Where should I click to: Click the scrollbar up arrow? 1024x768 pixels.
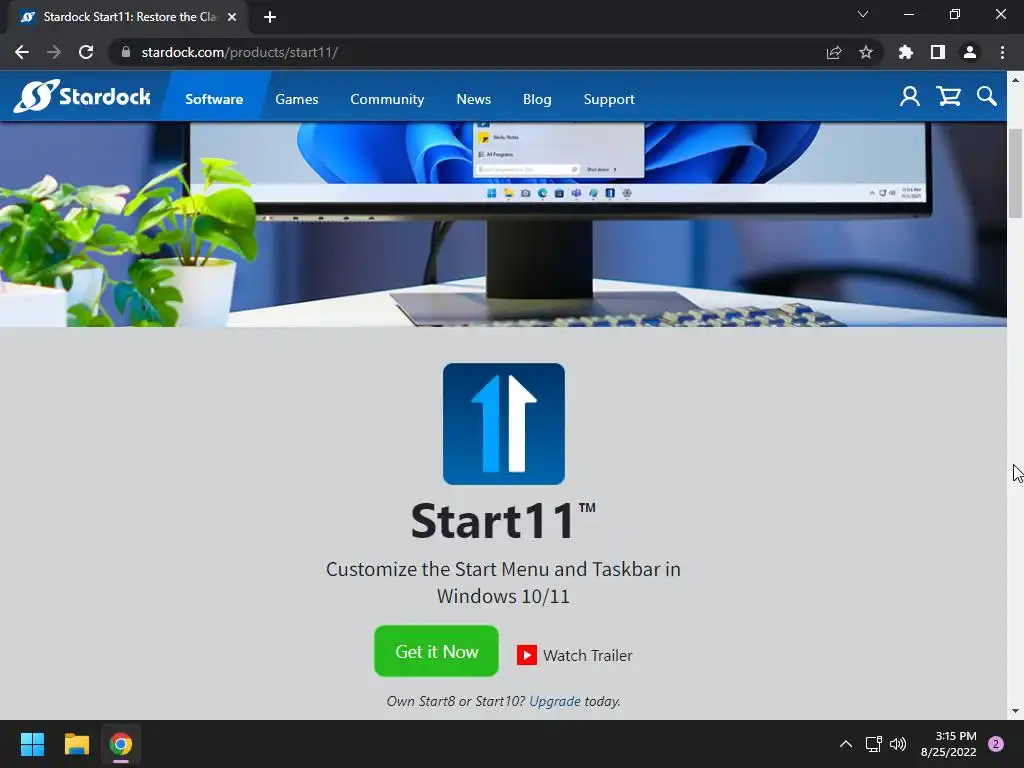[x=1016, y=80]
